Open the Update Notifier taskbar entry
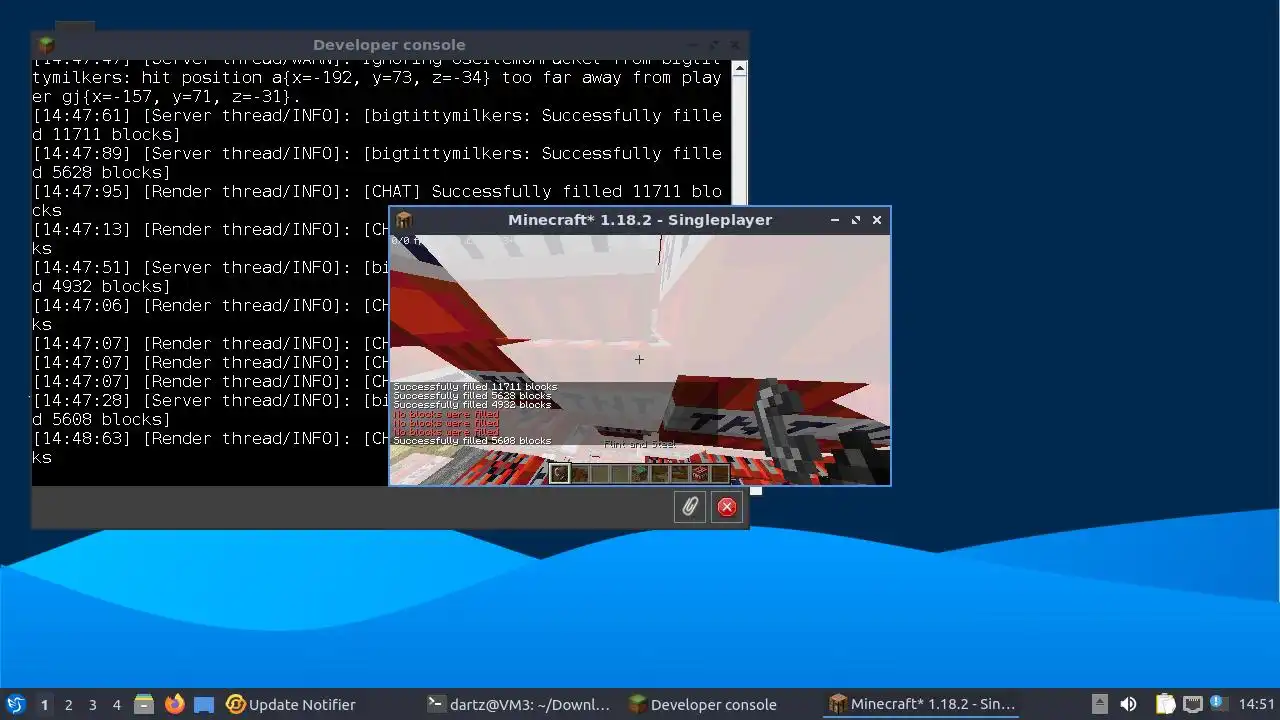 [291, 704]
